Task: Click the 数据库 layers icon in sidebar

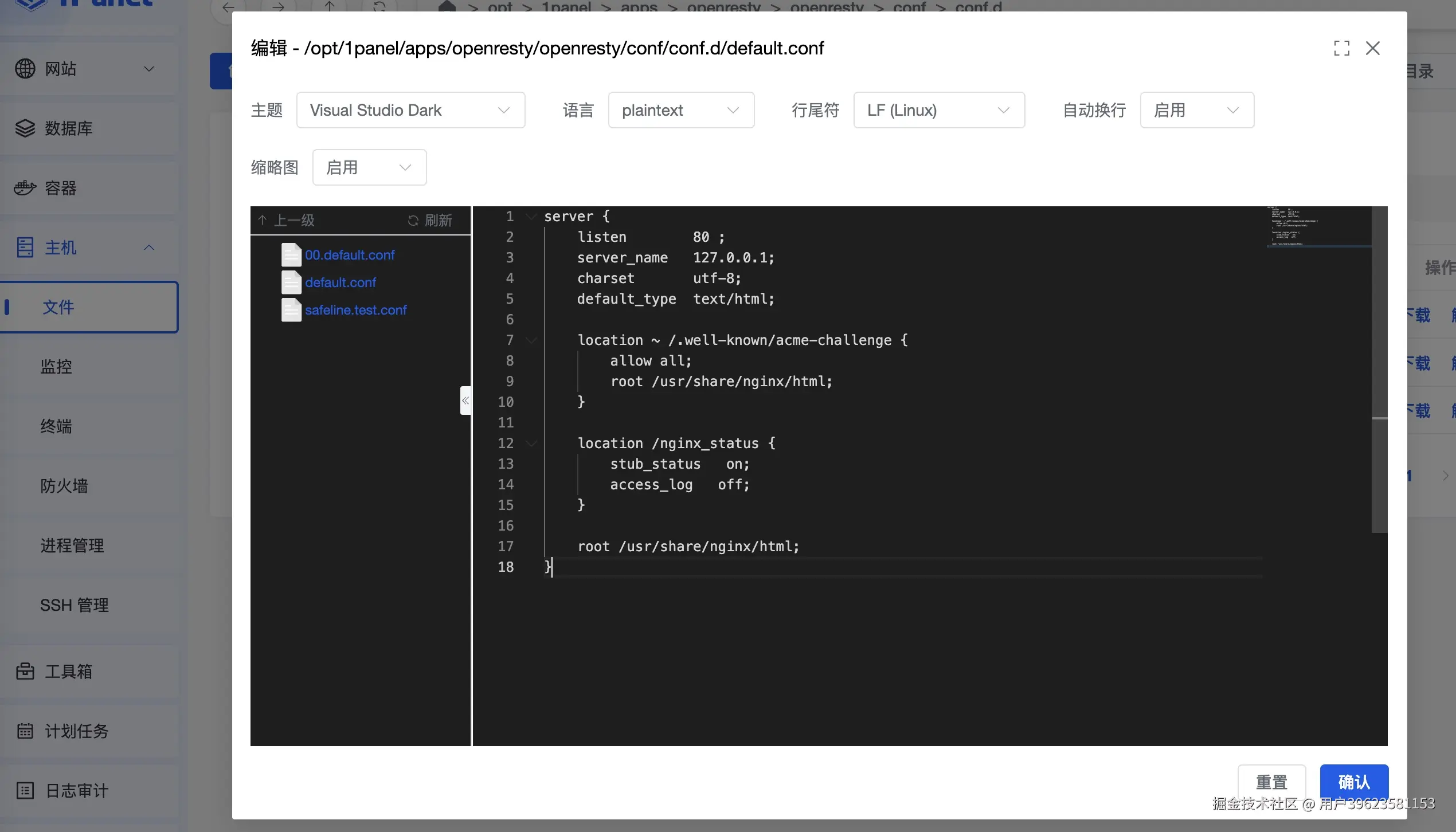Action: [25, 128]
